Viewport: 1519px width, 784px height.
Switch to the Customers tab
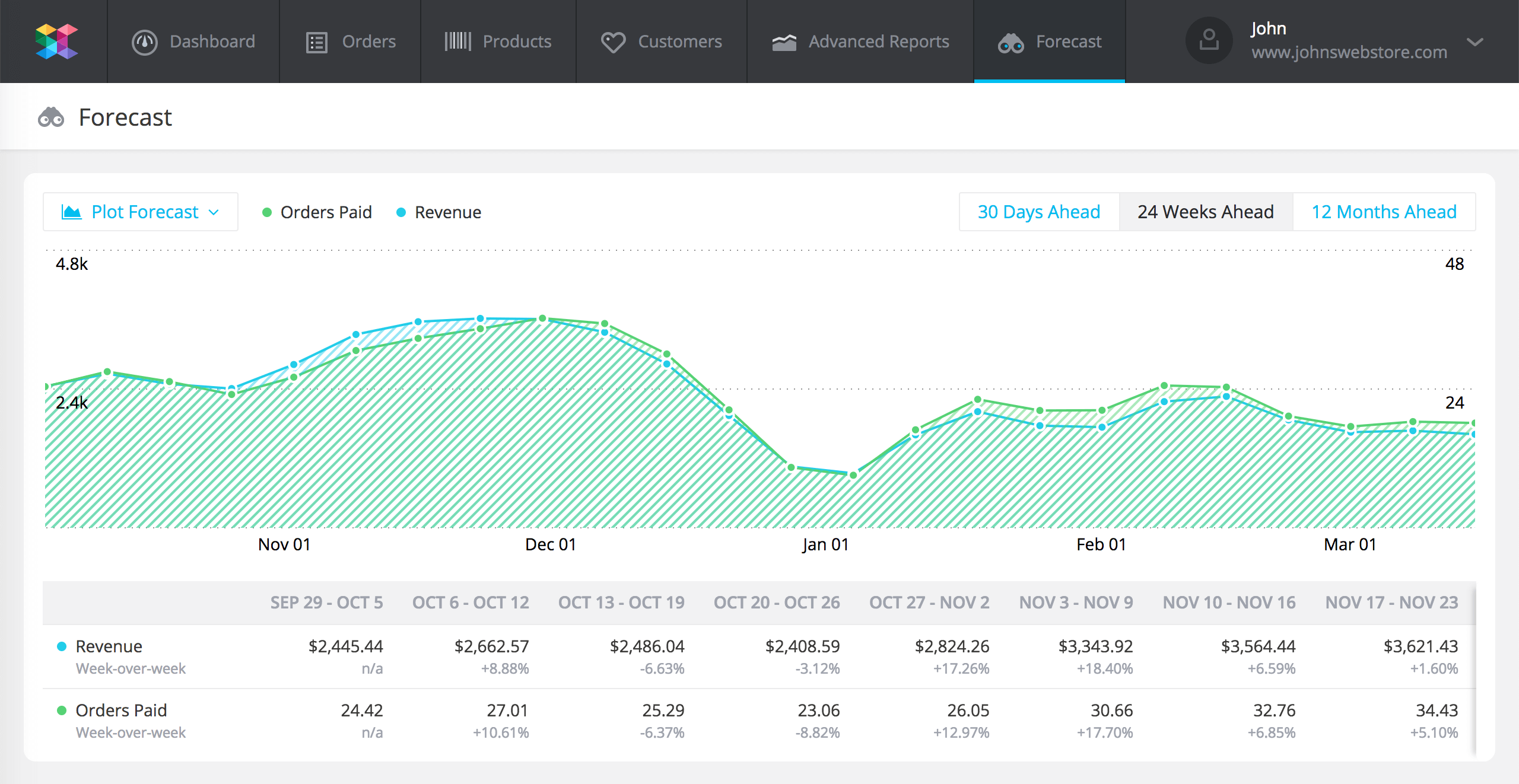[x=662, y=42]
